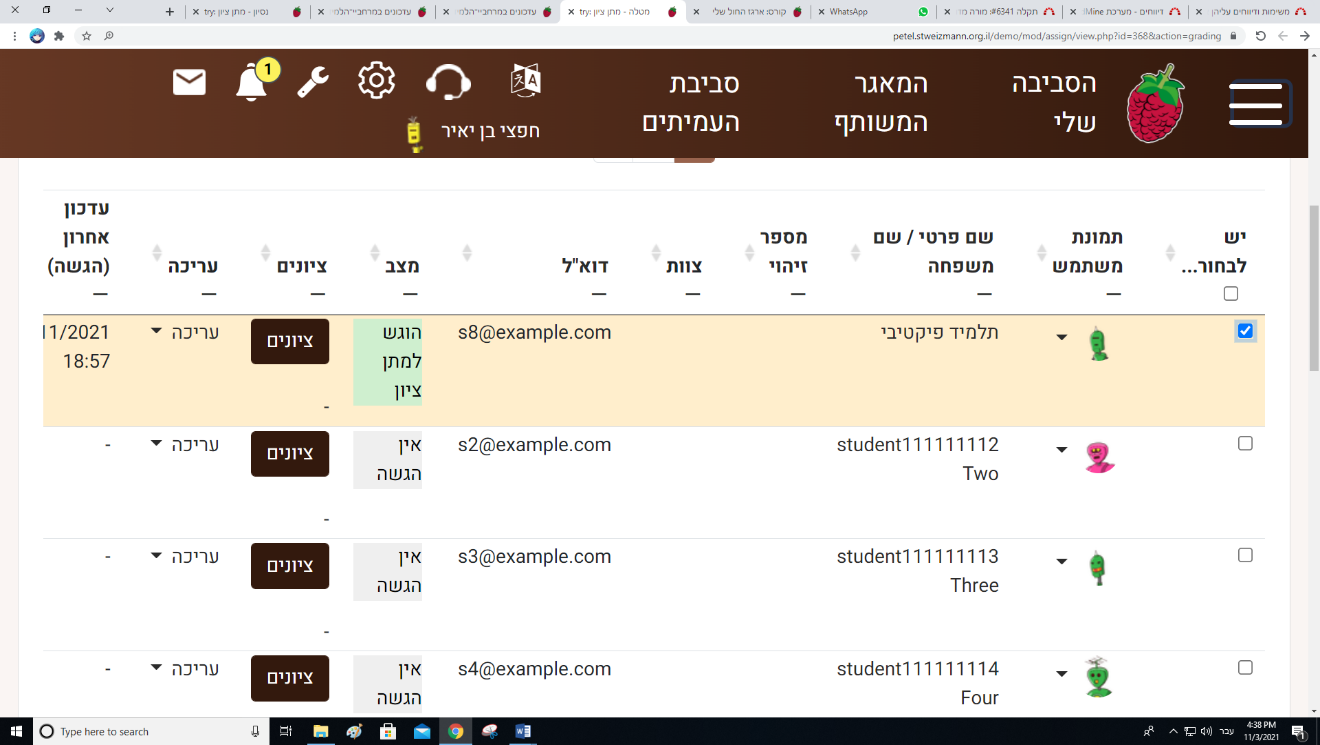Go to סביבת העמיתים menu item
The height and width of the screenshot is (745, 1320).
[690, 103]
